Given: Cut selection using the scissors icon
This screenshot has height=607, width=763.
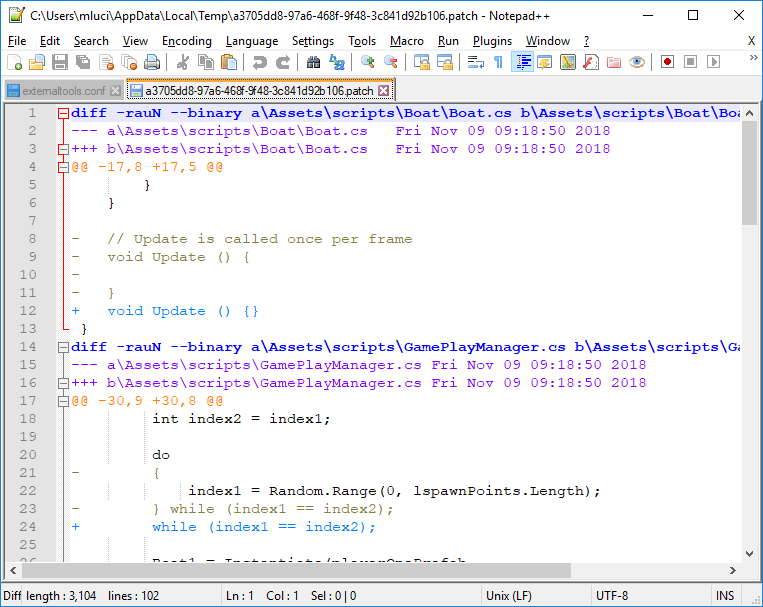Looking at the screenshot, I should [x=182, y=62].
